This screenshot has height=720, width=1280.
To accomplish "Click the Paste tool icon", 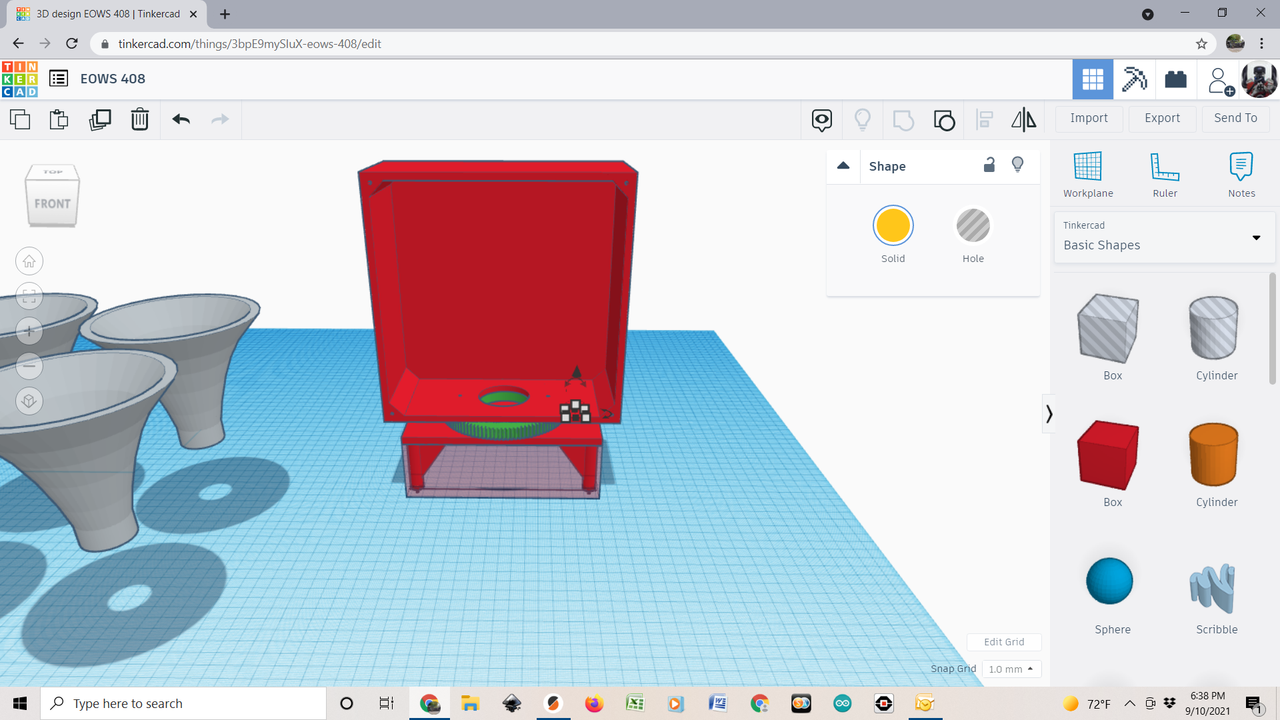I will pyautogui.click(x=59, y=119).
